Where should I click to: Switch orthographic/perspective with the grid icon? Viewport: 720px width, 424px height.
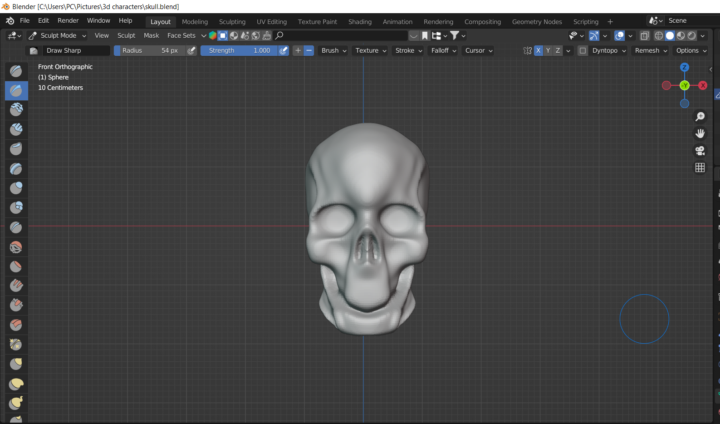click(700, 167)
